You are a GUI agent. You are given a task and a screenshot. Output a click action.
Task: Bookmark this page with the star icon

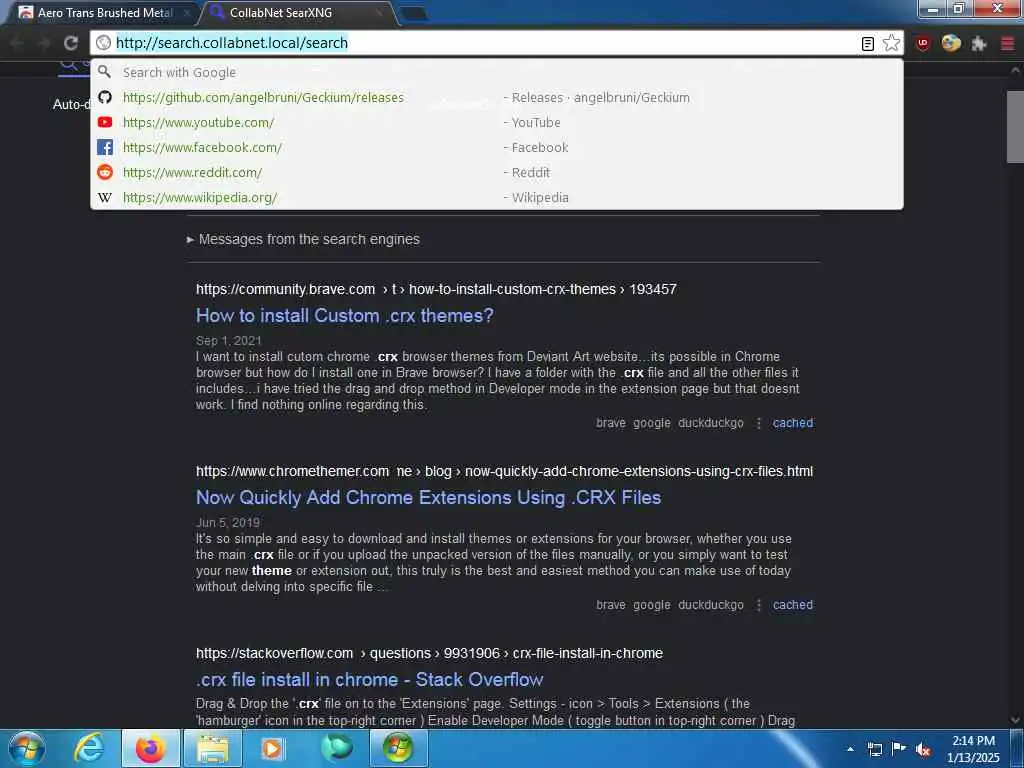(x=891, y=43)
